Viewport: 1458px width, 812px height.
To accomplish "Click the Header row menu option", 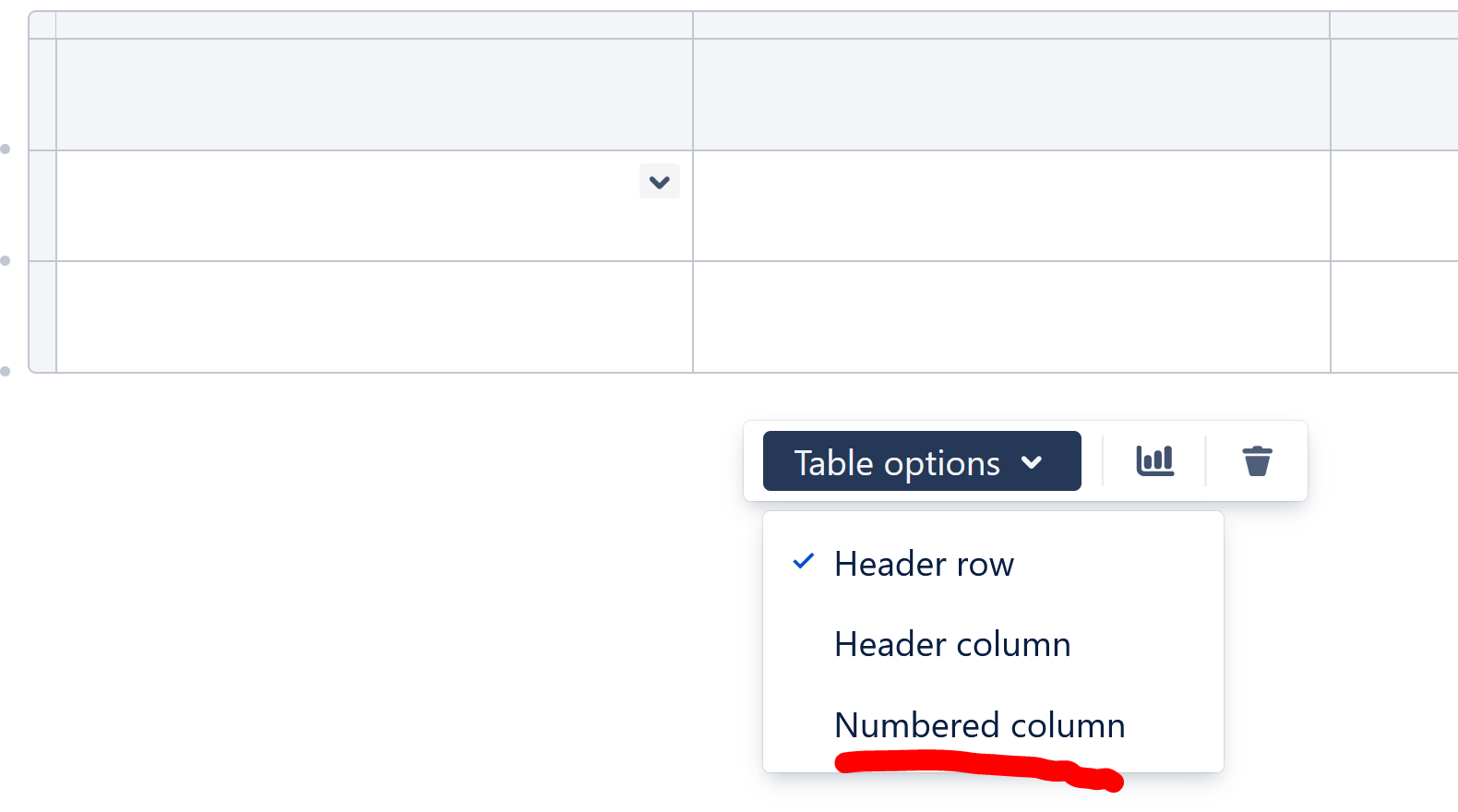I will [923, 564].
